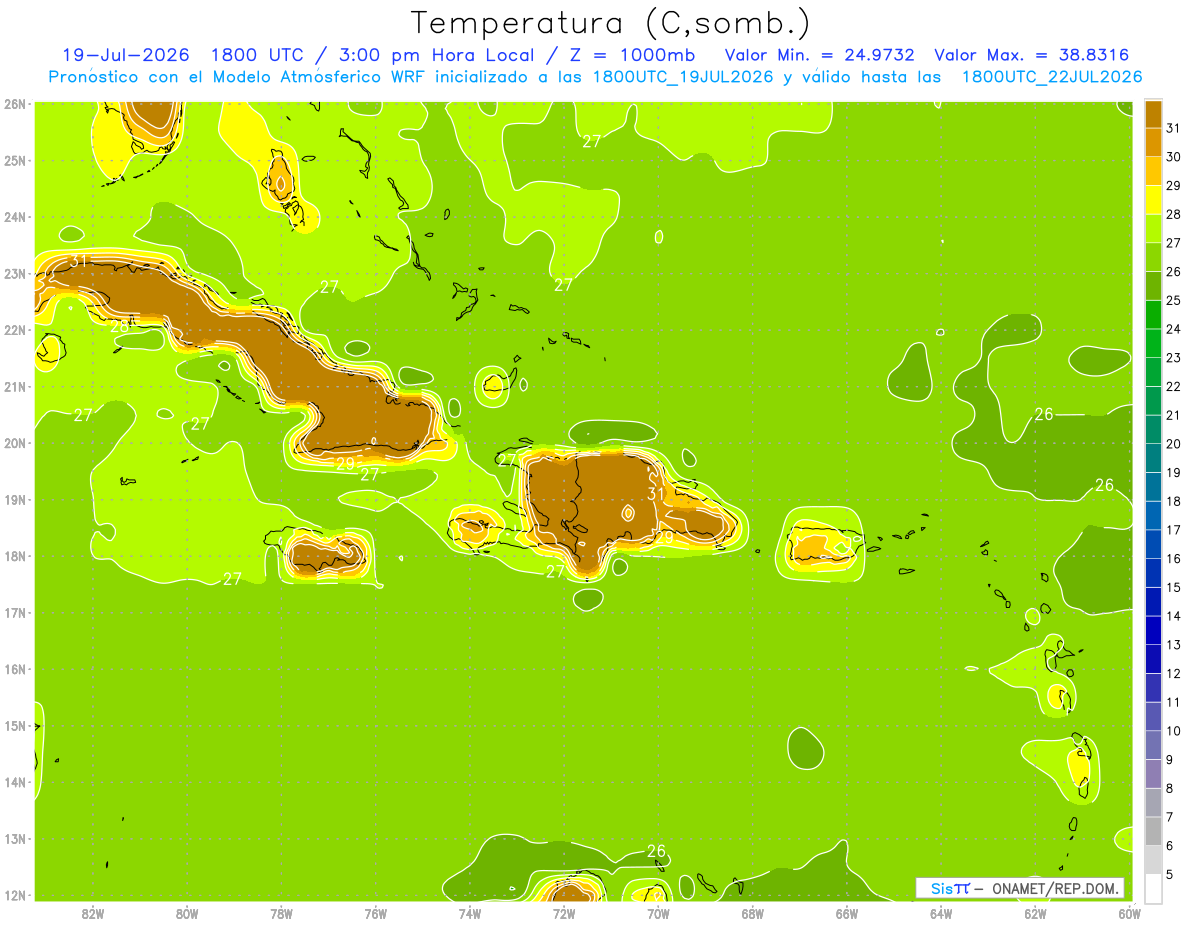The width and height of the screenshot is (1200, 927).
Task: Click the white legend band below 5
Action: click(x=1154, y=888)
